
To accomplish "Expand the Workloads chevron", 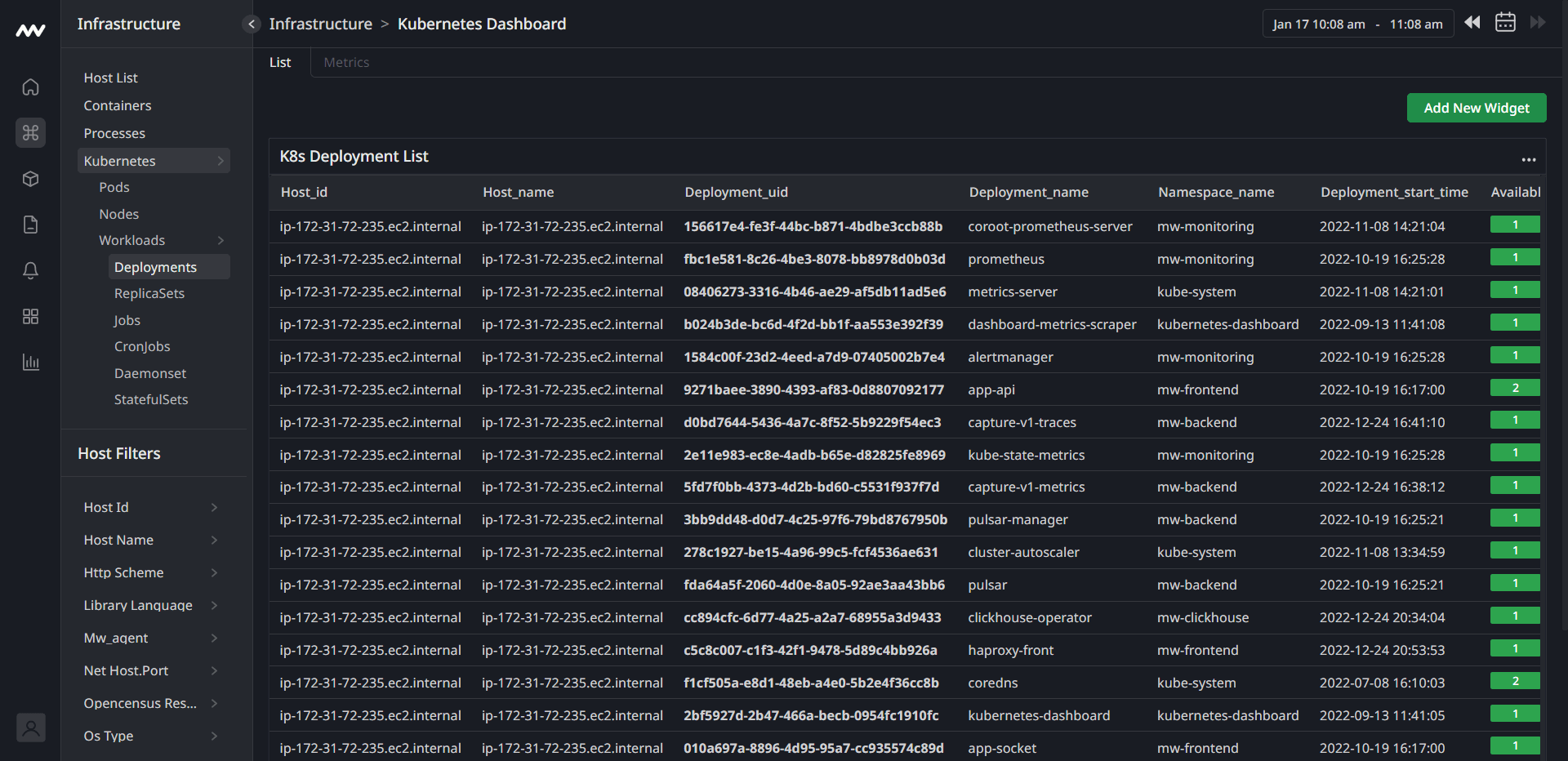I will [x=220, y=240].
